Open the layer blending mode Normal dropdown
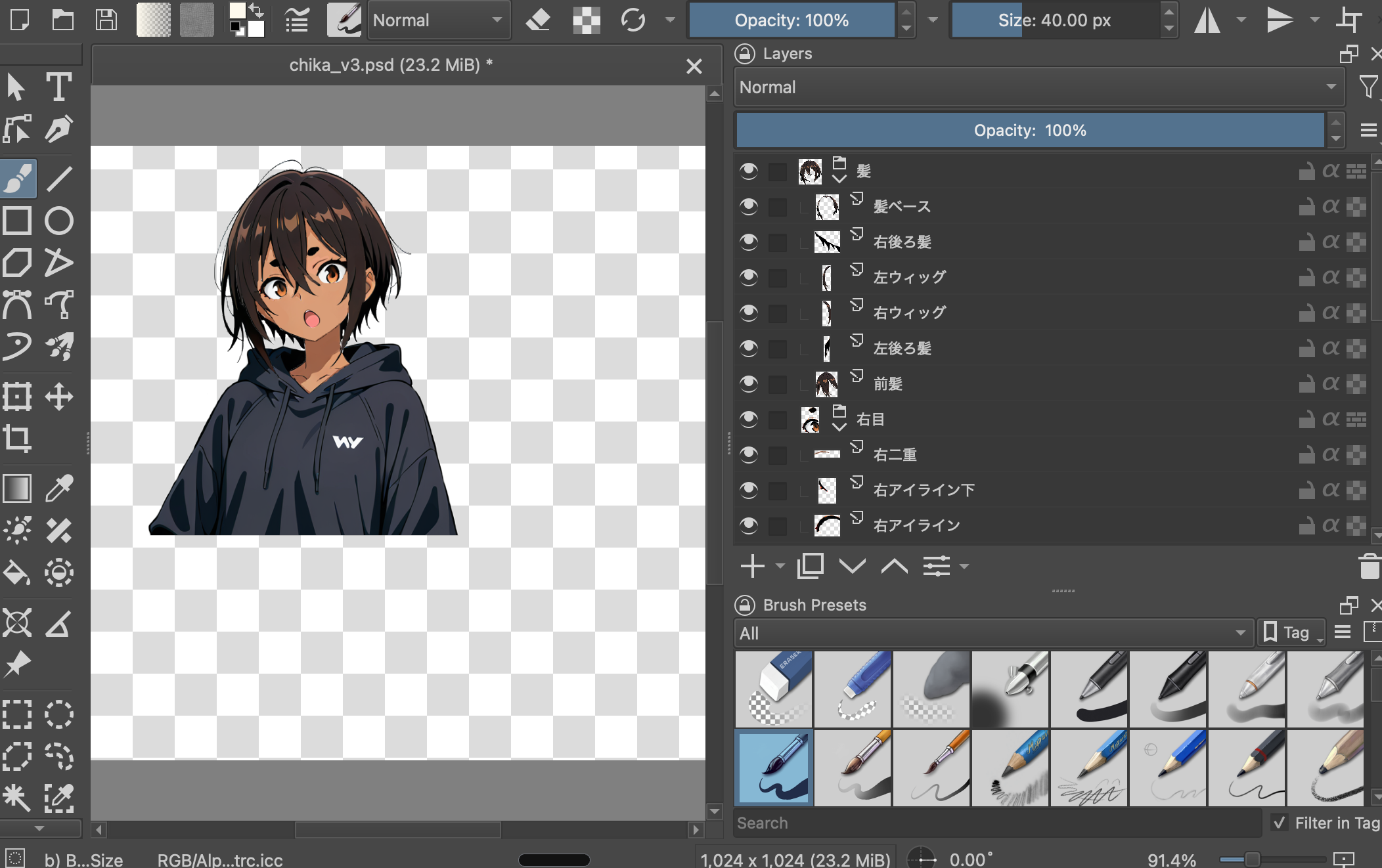This screenshot has width=1382, height=868. (x=1038, y=87)
